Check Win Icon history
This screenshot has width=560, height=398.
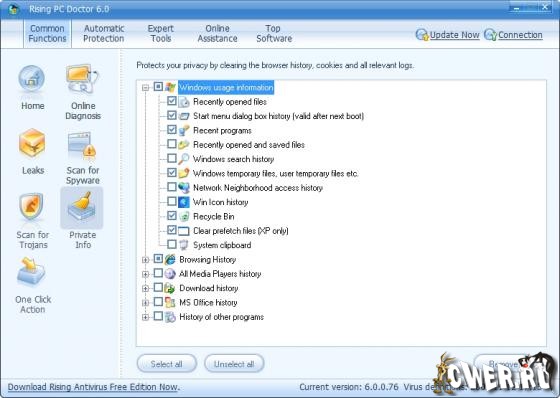click(x=172, y=201)
